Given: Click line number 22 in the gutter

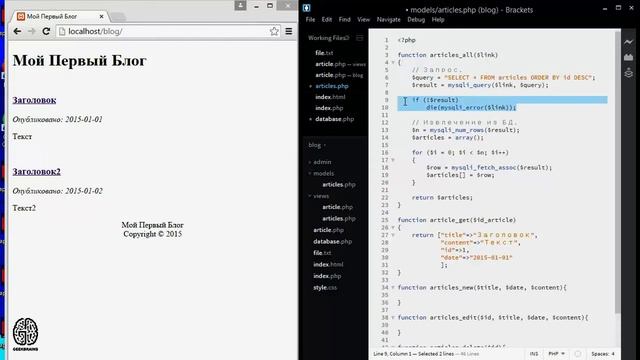Looking at the screenshot, I should tap(385, 198).
